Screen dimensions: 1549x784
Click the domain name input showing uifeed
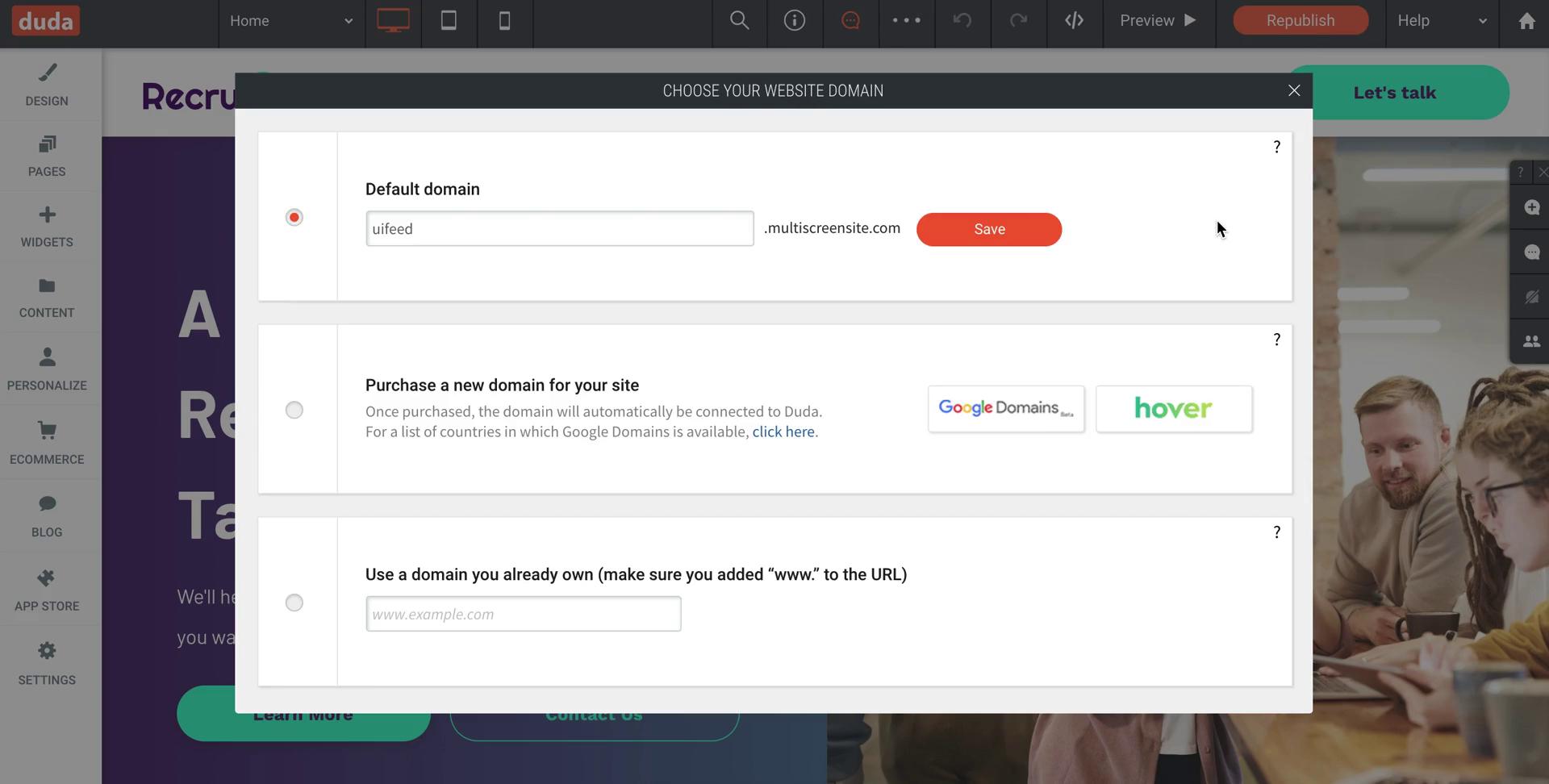pos(559,228)
